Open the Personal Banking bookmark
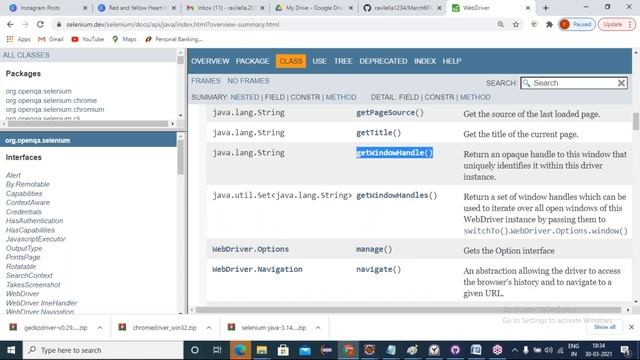640x360 pixels. point(173,39)
